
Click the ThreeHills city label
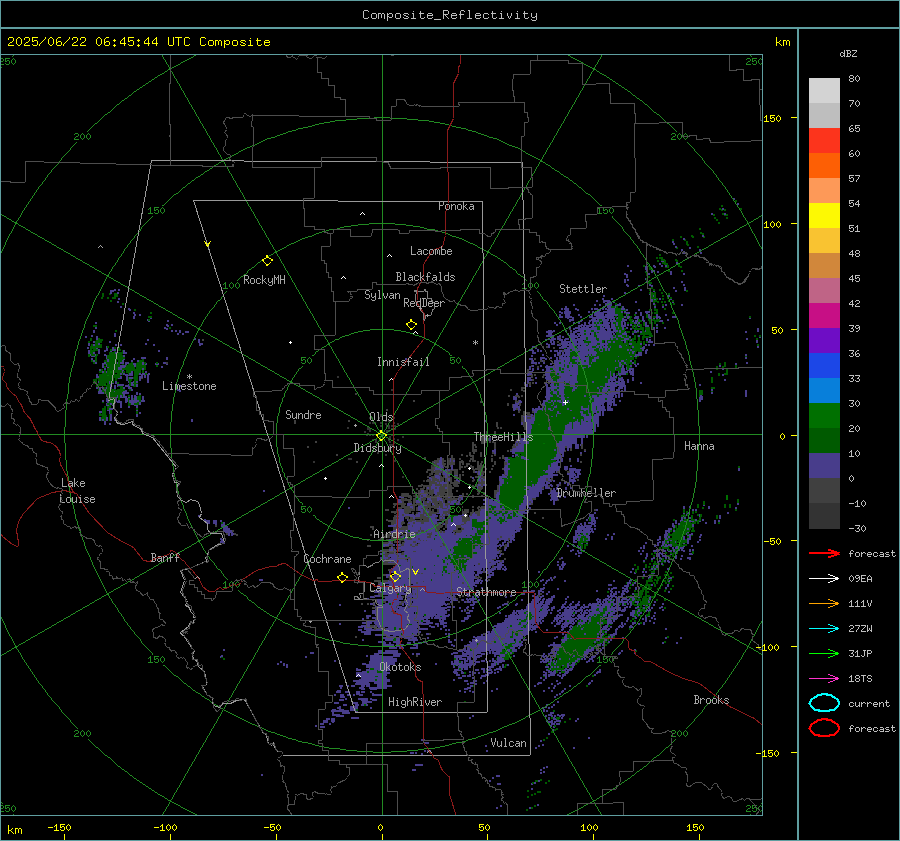pyautogui.click(x=503, y=437)
